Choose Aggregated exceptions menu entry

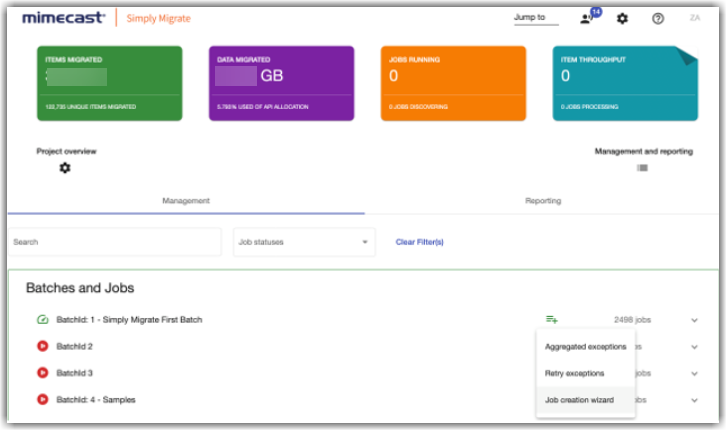pyautogui.click(x=585, y=347)
